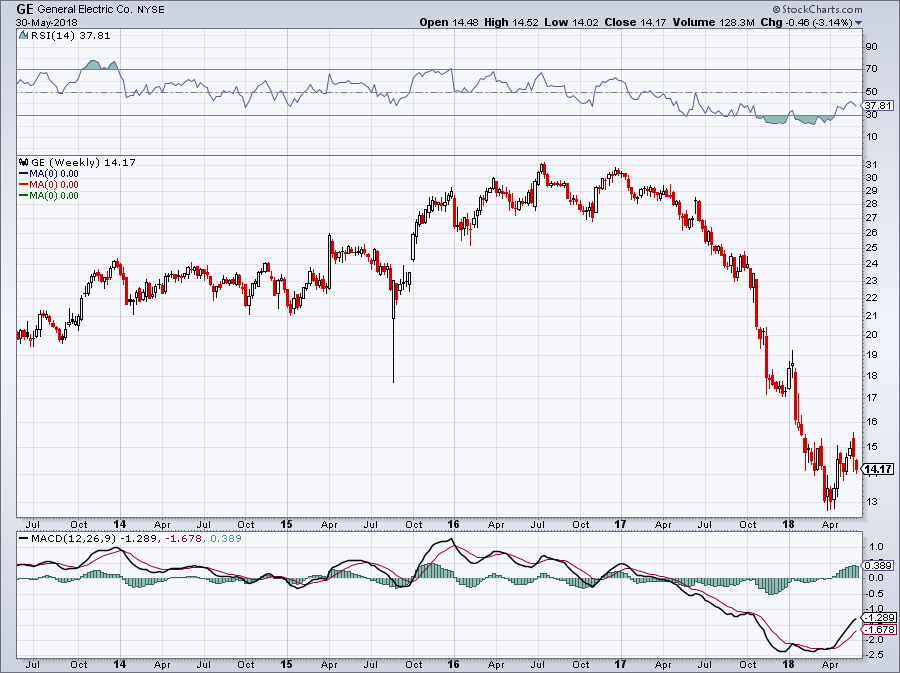Click the boxed -1.289 marker on MACD axis

tap(880, 618)
